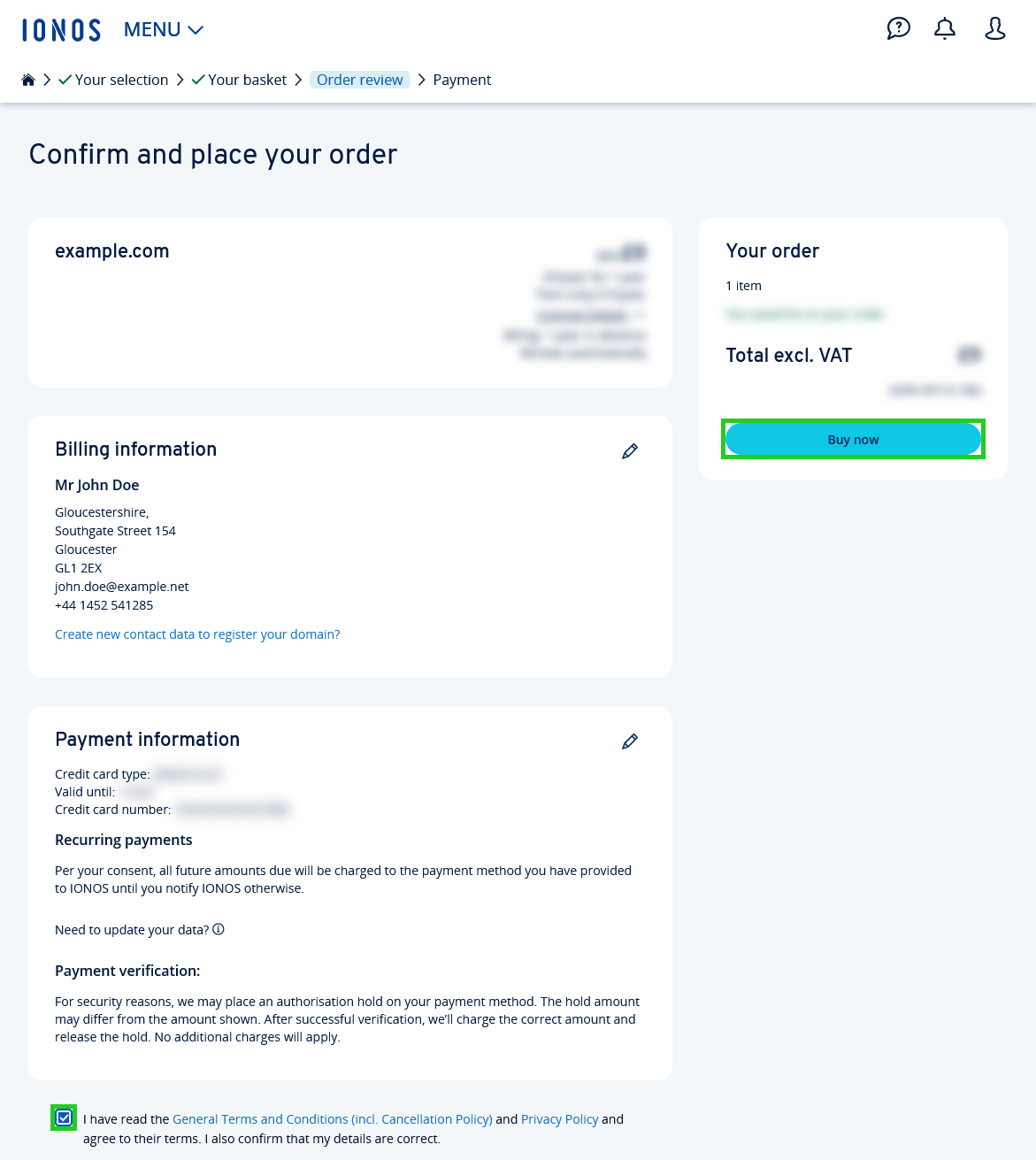The height and width of the screenshot is (1160, 1036).
Task: Open the account profile icon
Action: click(994, 28)
